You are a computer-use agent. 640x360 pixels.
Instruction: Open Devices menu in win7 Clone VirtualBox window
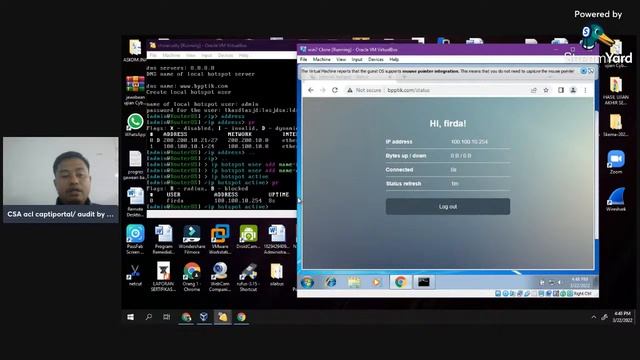click(x=376, y=60)
